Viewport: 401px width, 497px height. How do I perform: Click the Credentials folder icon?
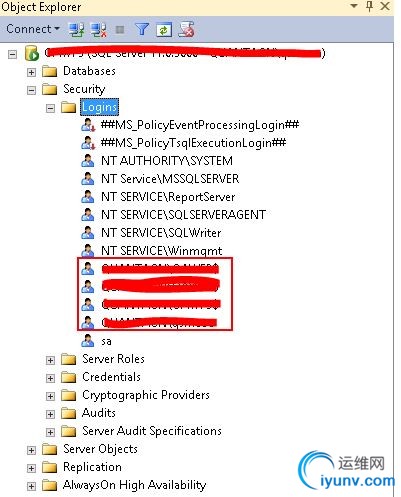point(69,377)
